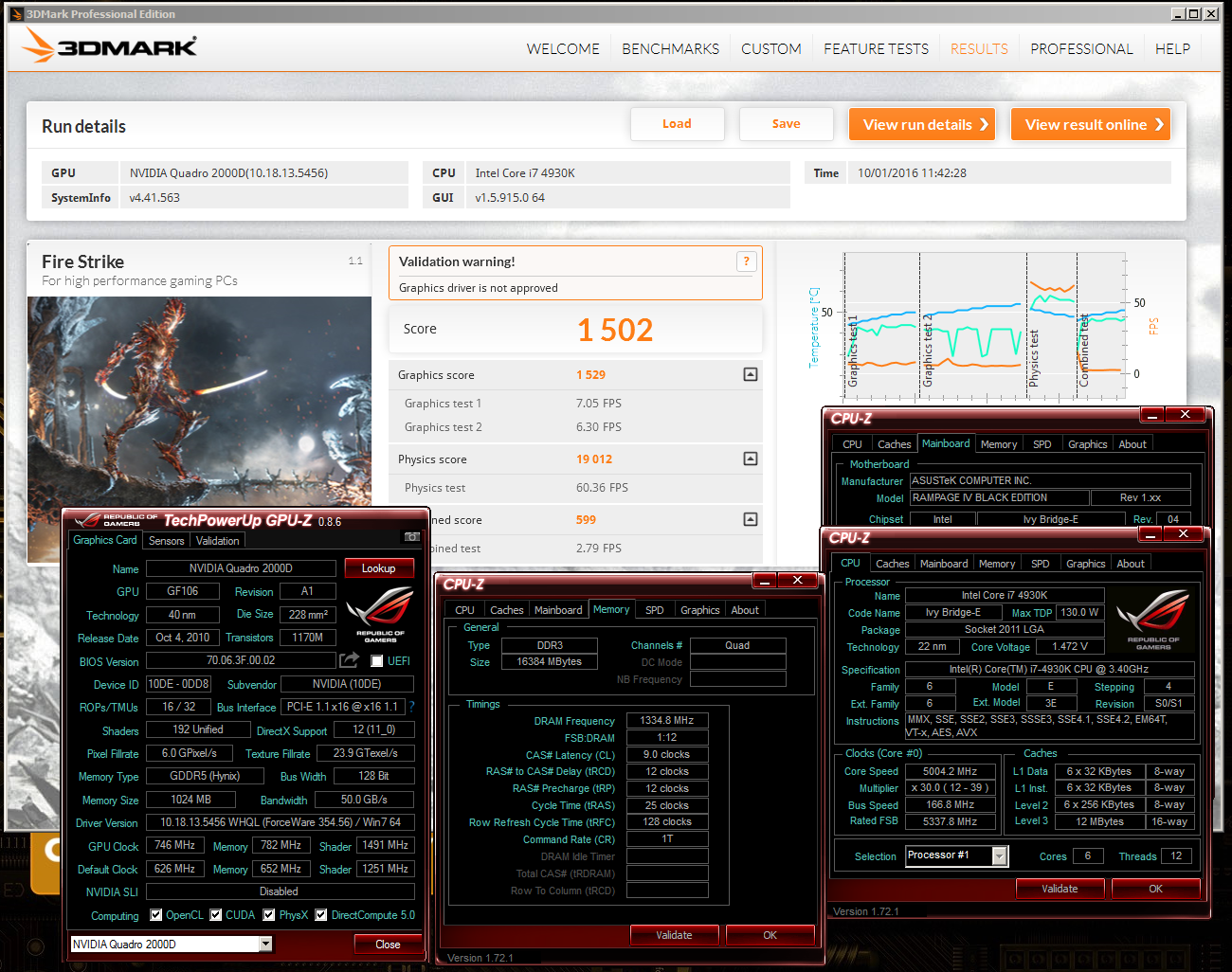Click the 3DMark title bar app icon
Viewport: 1232px width, 972px height.
(16, 13)
